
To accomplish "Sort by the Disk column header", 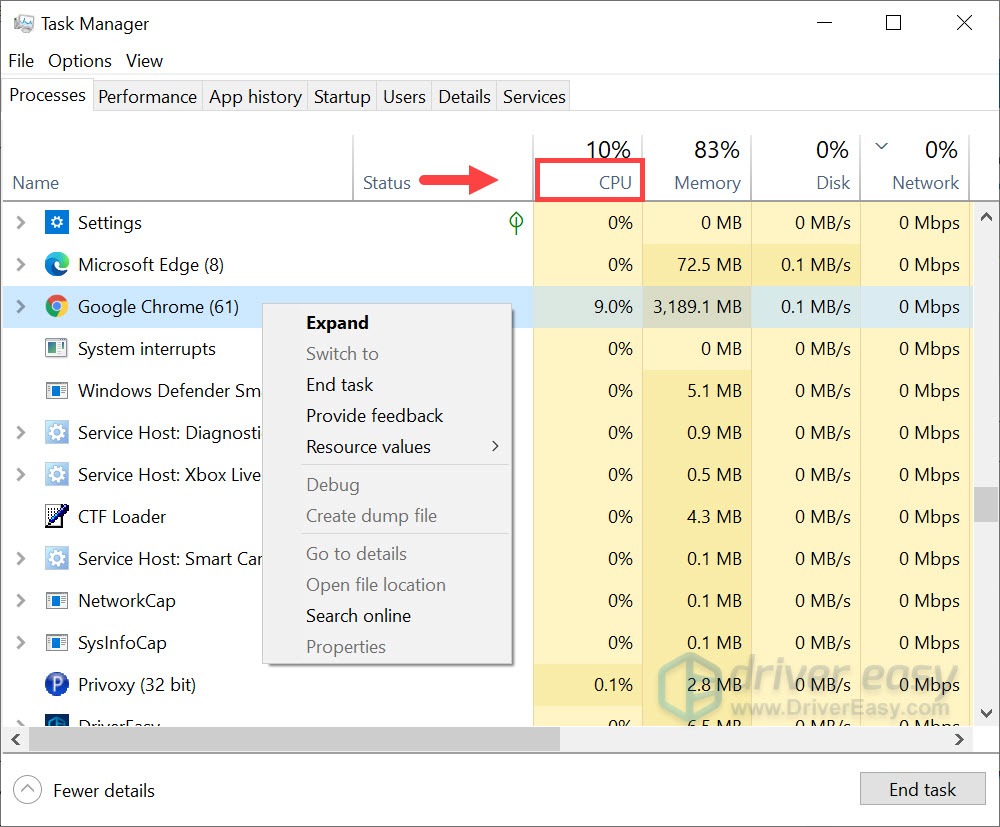I will click(x=806, y=167).
